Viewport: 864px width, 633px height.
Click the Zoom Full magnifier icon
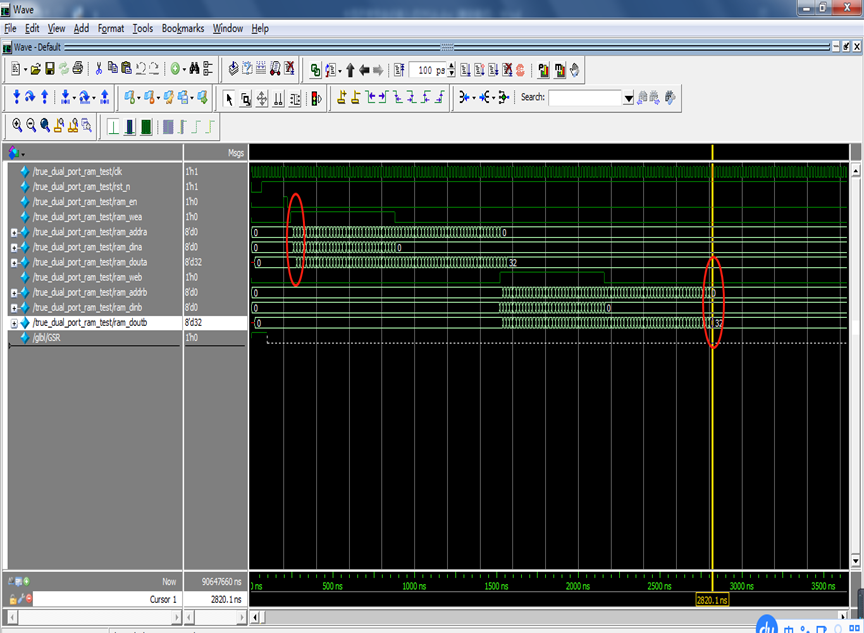(x=45, y=126)
